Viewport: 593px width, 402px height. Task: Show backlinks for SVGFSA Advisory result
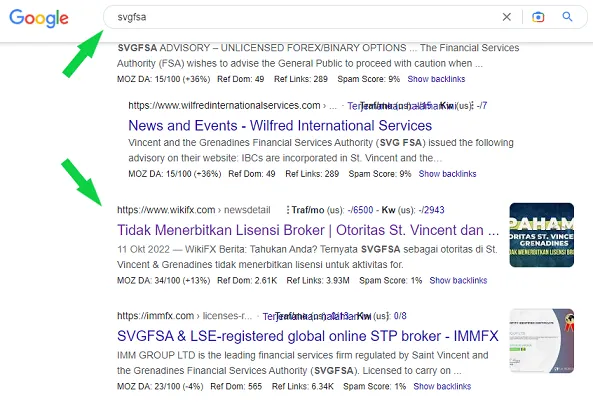point(436,79)
